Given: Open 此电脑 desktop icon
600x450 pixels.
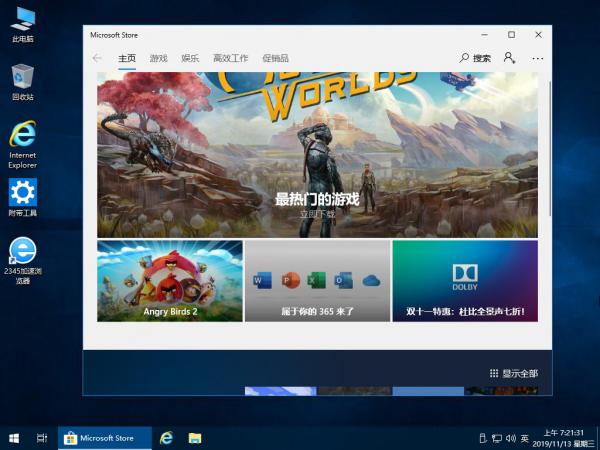Looking at the screenshot, I should (23, 24).
